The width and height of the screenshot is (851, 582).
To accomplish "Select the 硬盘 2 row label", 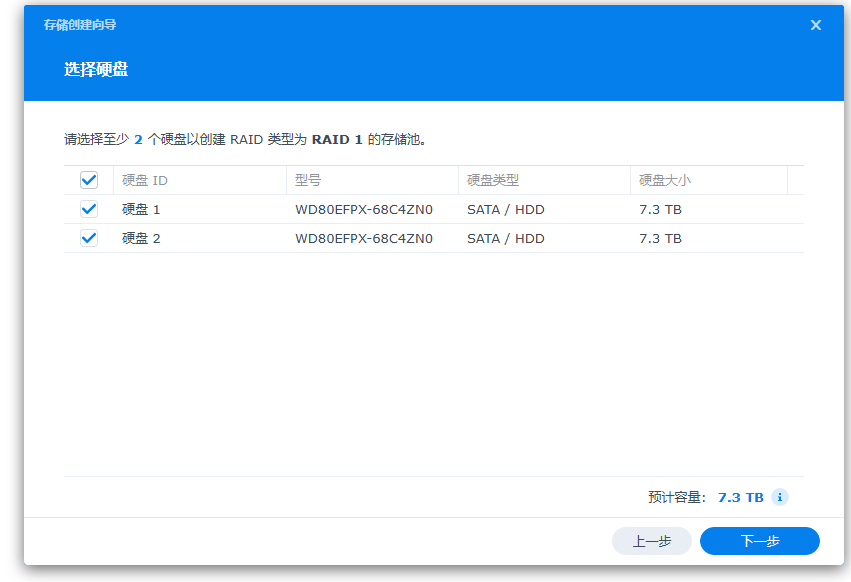I will (x=141, y=239).
